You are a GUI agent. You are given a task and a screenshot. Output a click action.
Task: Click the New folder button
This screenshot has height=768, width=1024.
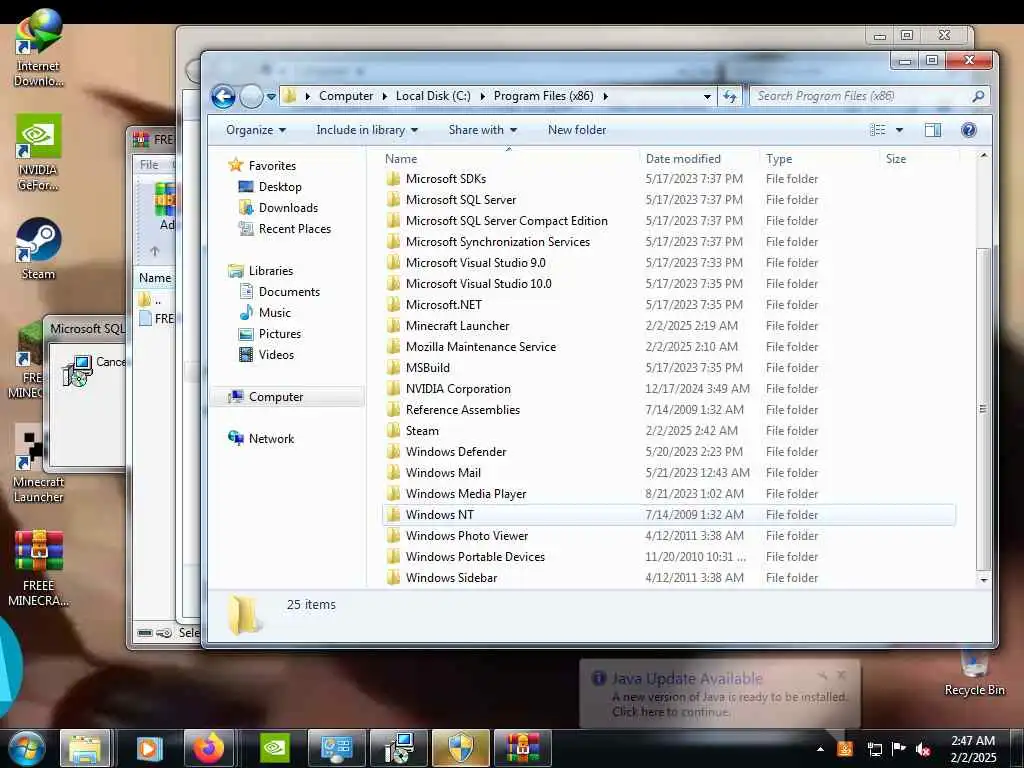pyautogui.click(x=577, y=130)
